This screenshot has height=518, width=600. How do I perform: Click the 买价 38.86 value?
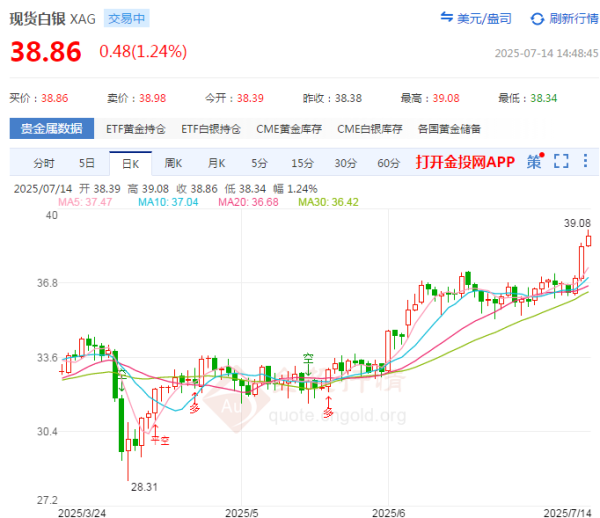click(x=55, y=98)
